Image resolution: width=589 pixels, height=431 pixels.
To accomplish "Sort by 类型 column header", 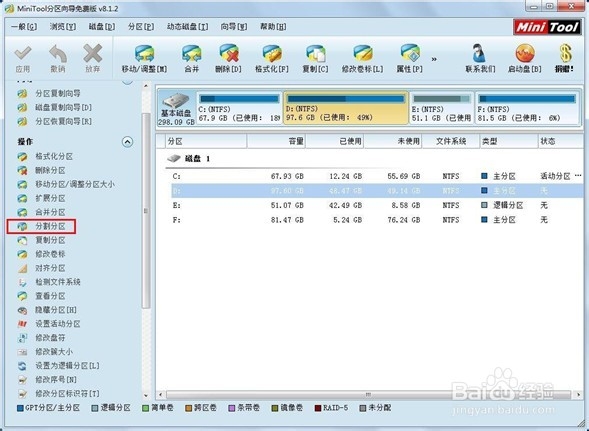I will coord(509,141).
